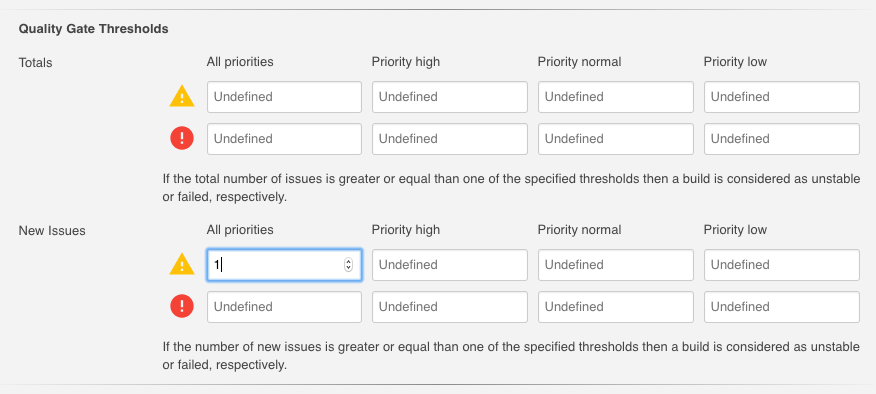
Task: Focus Totals failed Priority low field
Action: [x=782, y=139]
